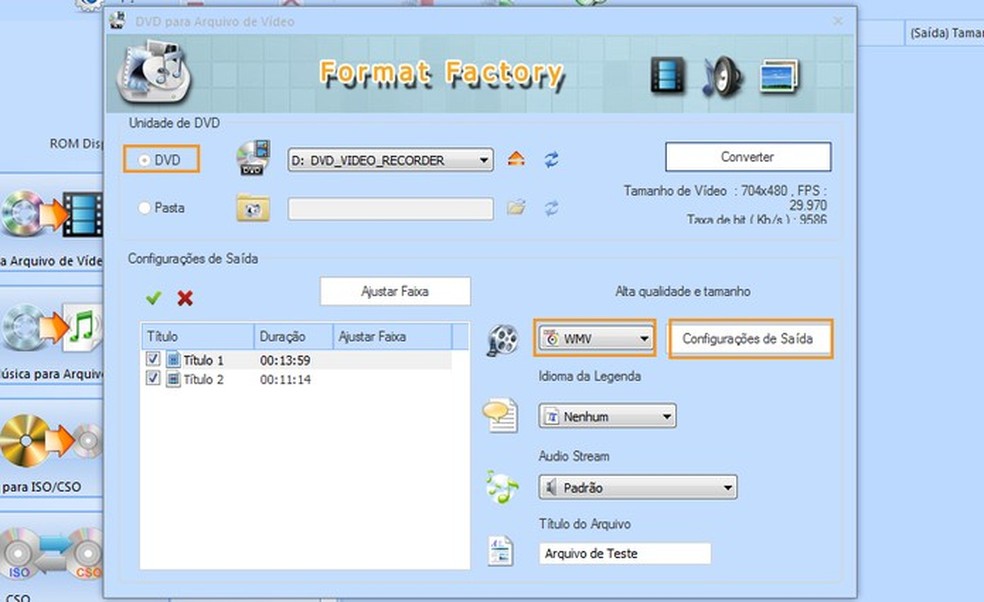Click the greyed refresh icon beside Pasta

551,208
